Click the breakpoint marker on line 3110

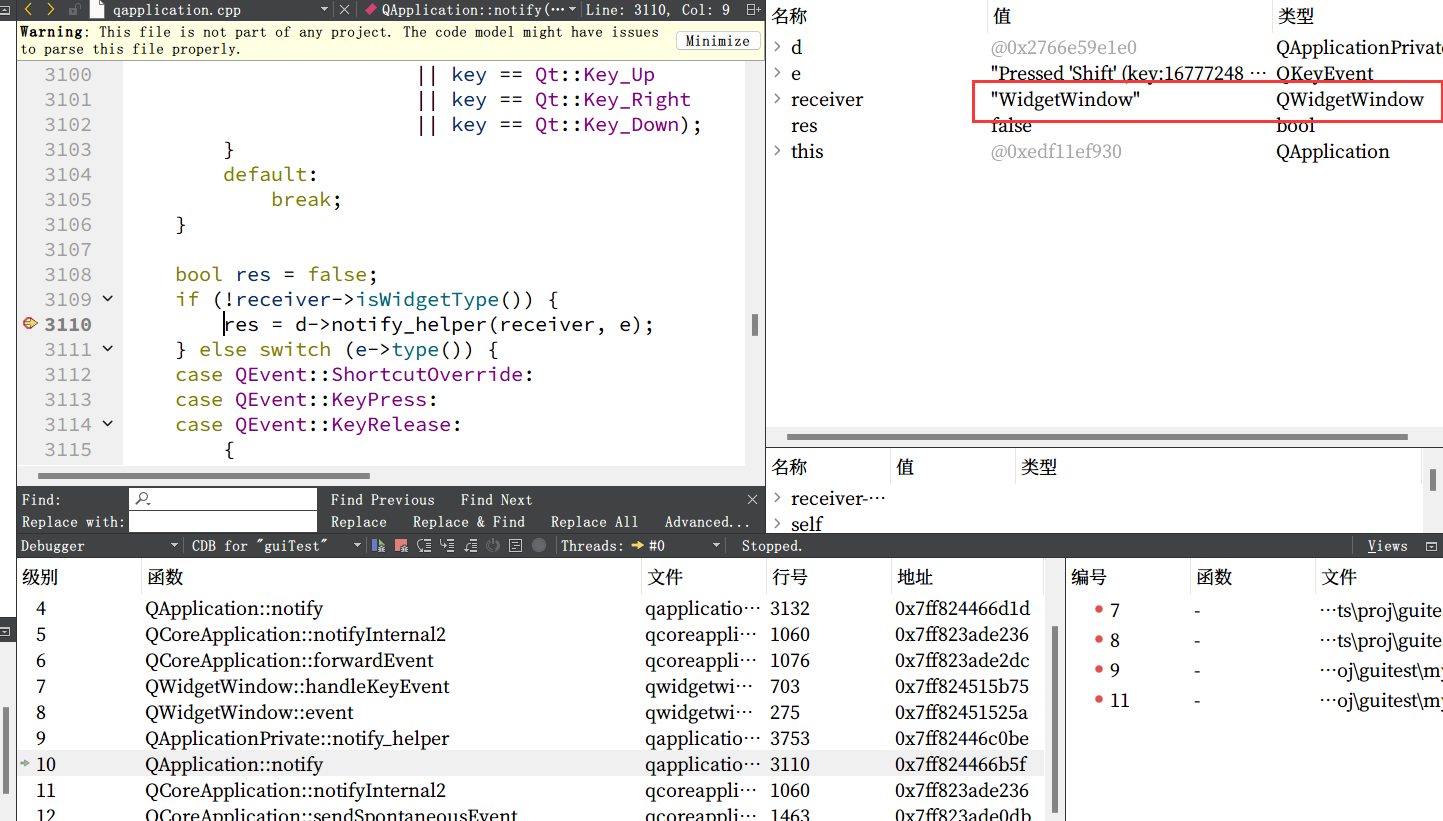click(29, 324)
